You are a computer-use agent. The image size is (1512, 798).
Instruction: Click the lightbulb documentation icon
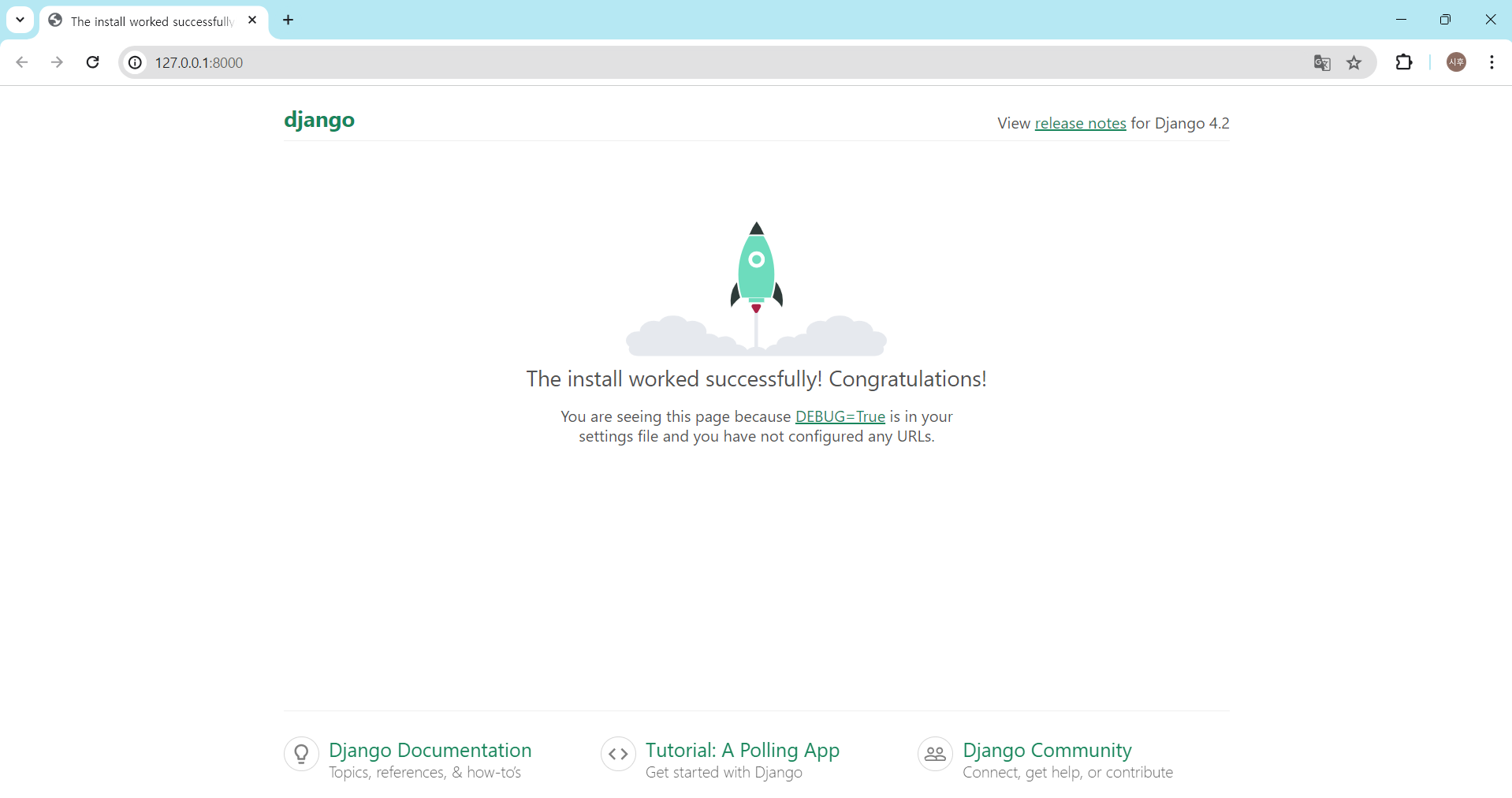301,755
